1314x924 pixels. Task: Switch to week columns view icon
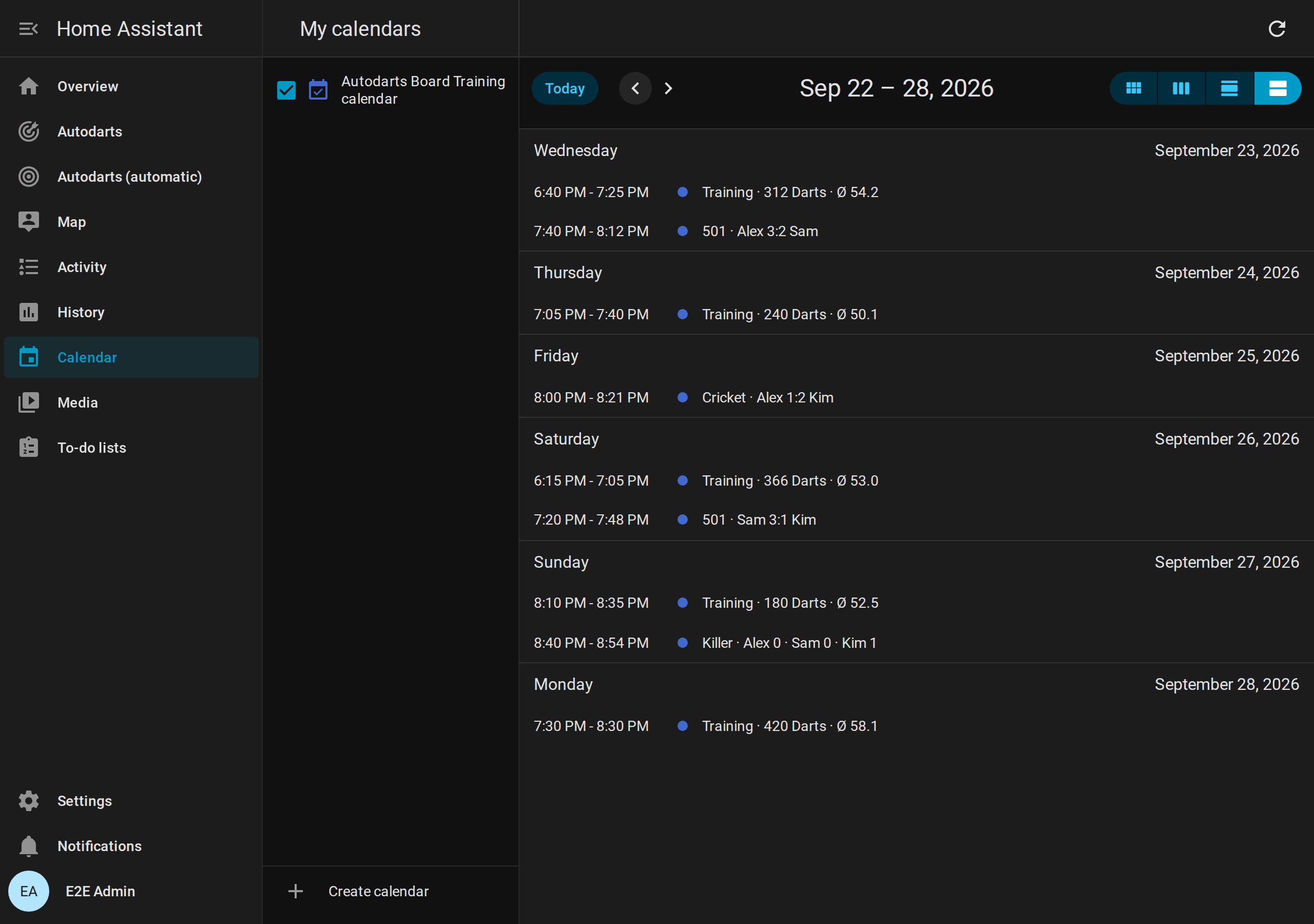(x=1181, y=88)
